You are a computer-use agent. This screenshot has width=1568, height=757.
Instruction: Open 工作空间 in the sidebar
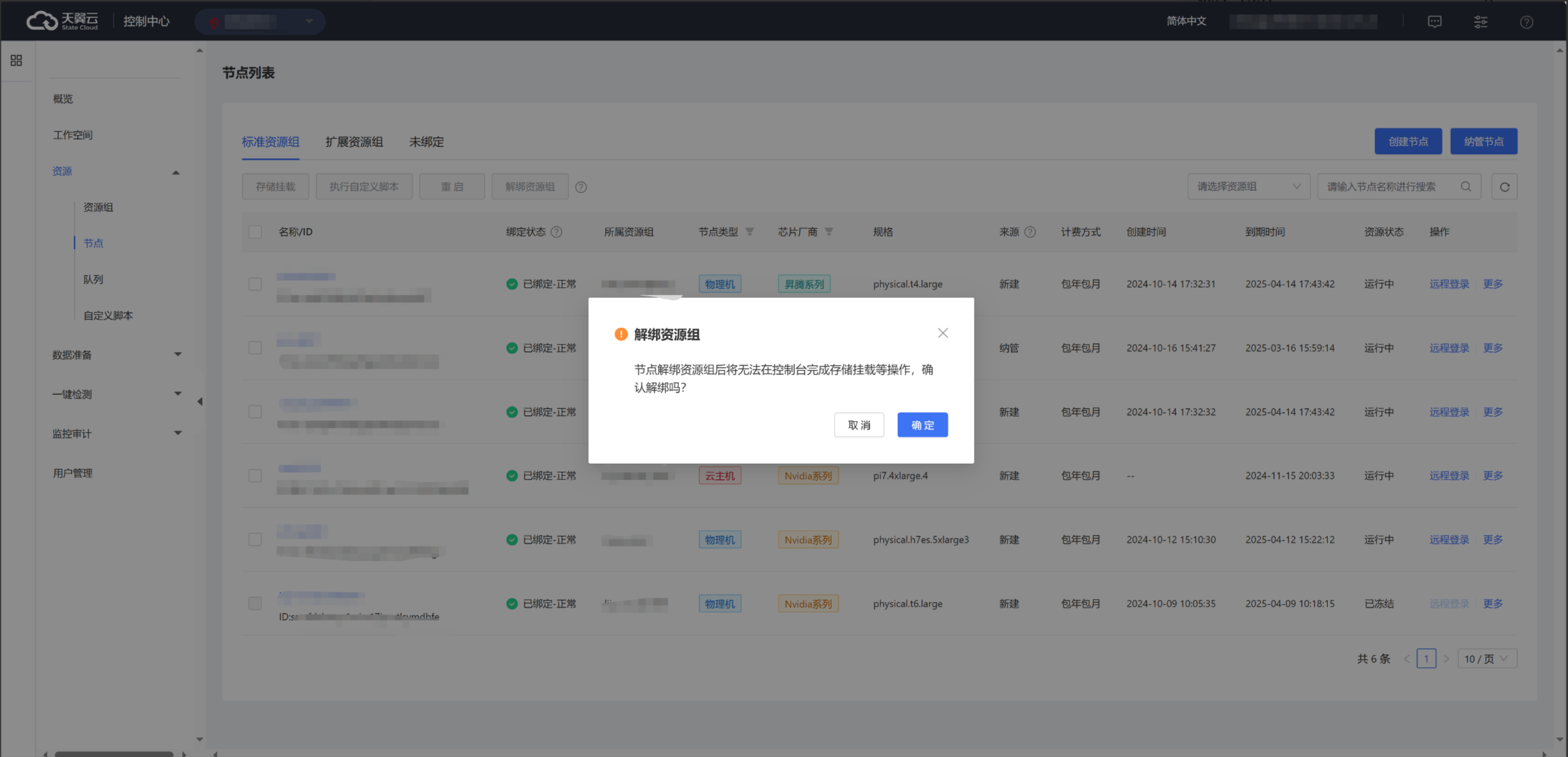click(72, 135)
